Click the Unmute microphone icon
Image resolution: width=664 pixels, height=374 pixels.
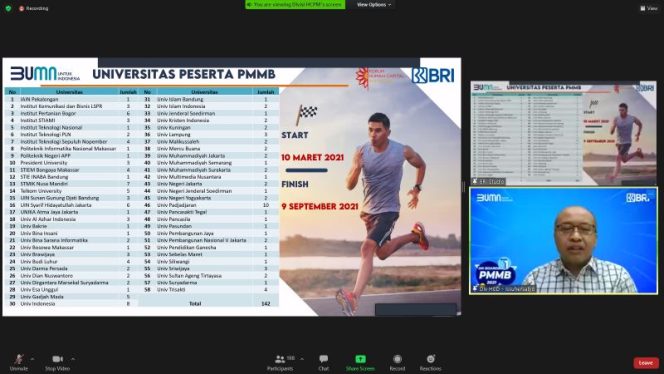[19, 359]
